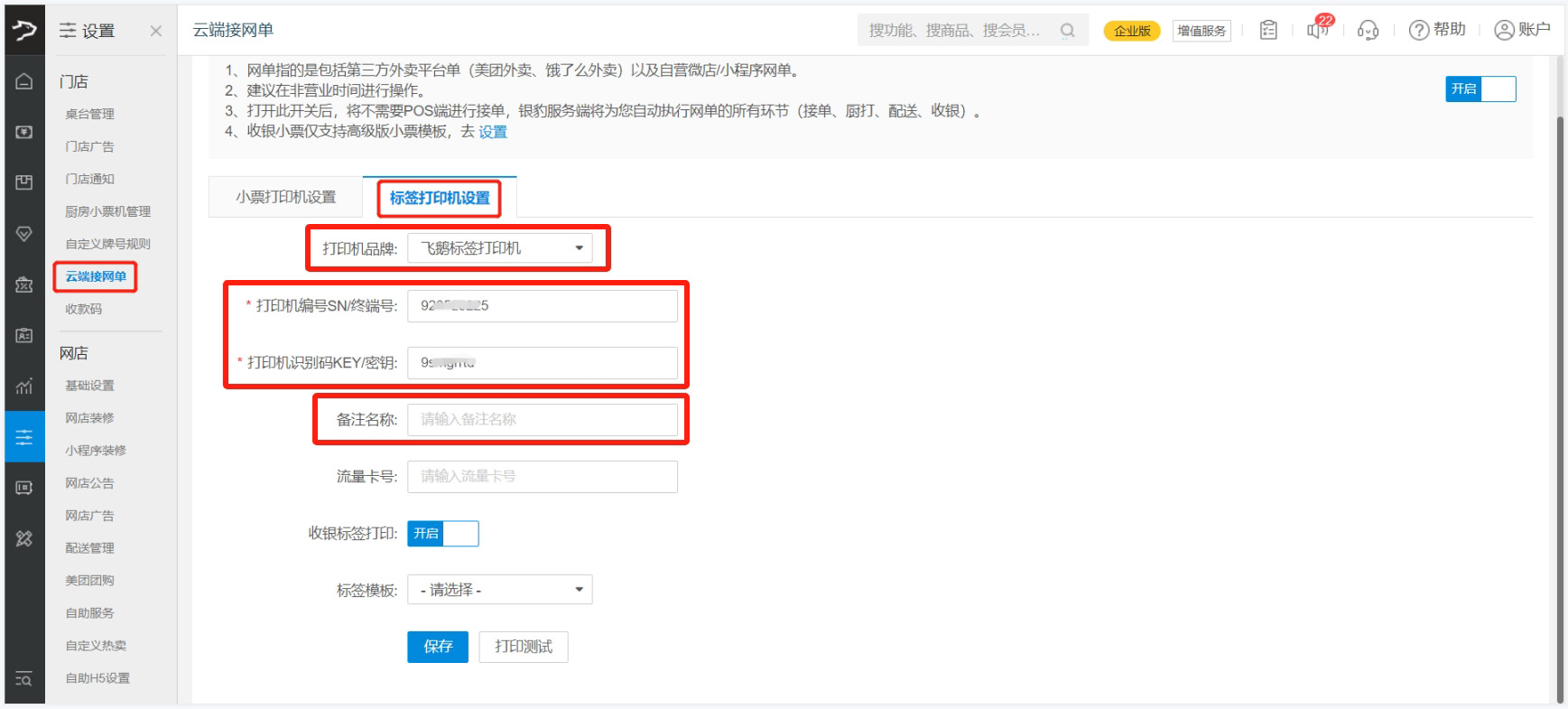Click the search magnifier icon
The height and width of the screenshot is (709, 1568).
point(1067,30)
